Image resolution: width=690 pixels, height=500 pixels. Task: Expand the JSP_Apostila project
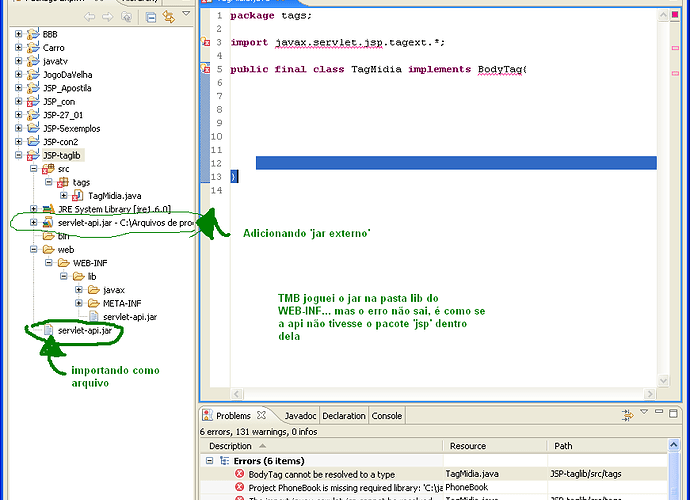coord(18,88)
